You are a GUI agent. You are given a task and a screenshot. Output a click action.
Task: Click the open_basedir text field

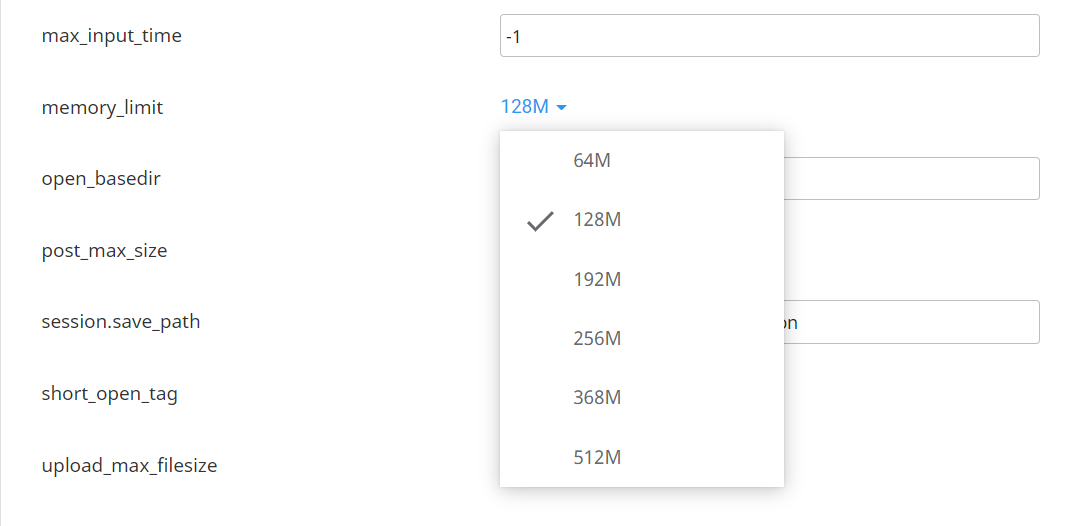point(910,179)
